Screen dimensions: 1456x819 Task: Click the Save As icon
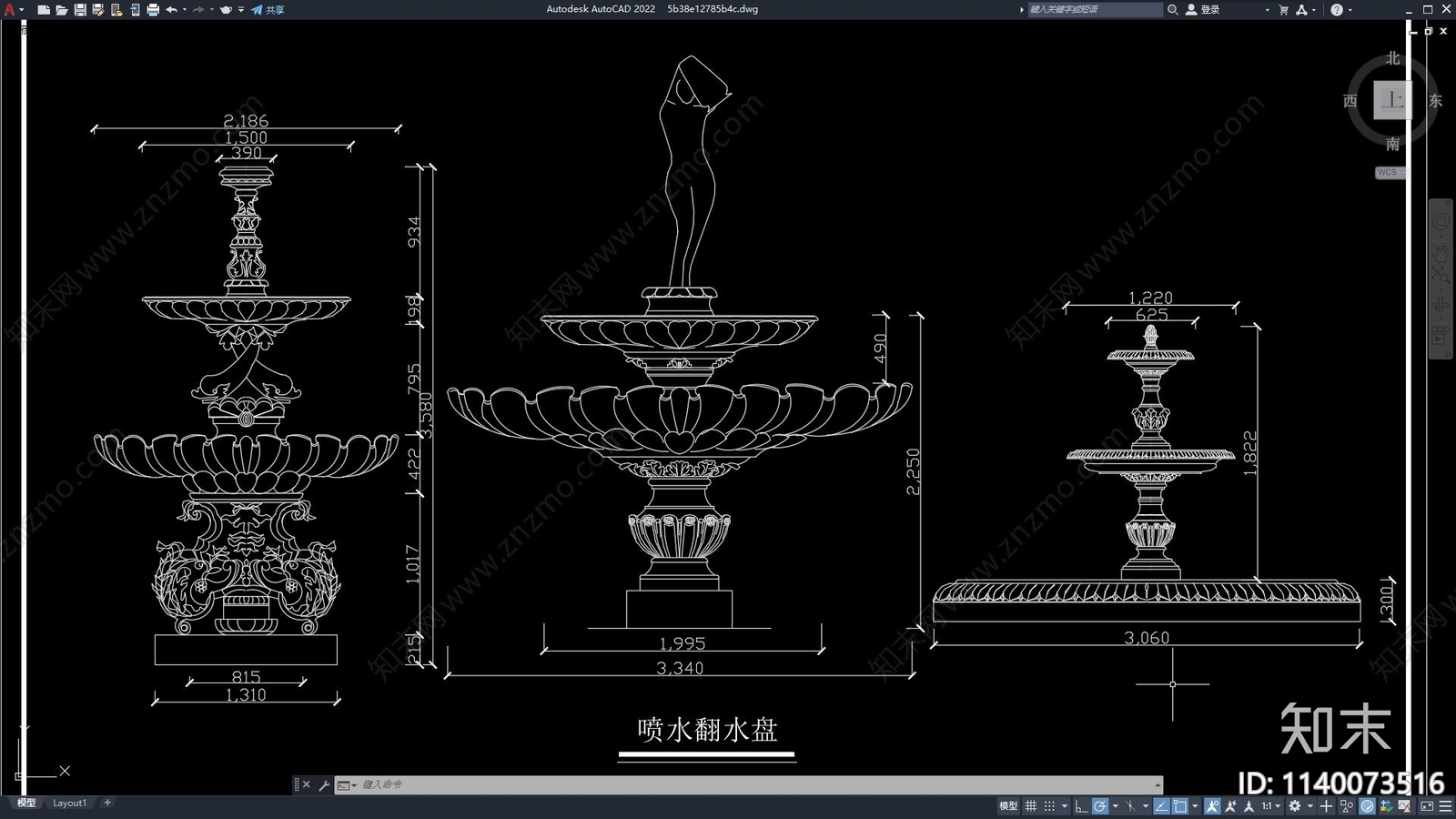(x=97, y=10)
